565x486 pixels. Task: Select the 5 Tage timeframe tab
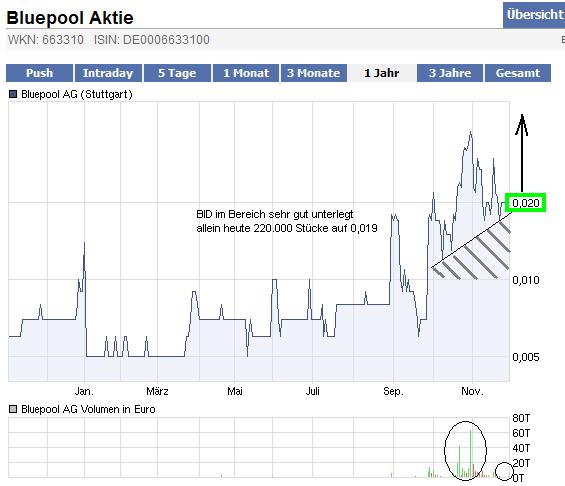point(177,73)
